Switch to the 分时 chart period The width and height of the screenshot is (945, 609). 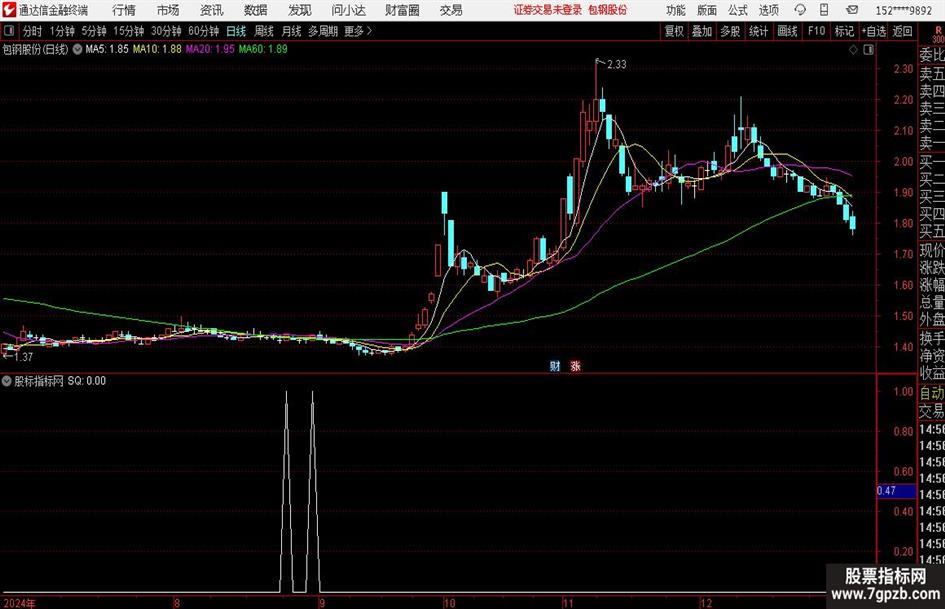(x=33, y=31)
